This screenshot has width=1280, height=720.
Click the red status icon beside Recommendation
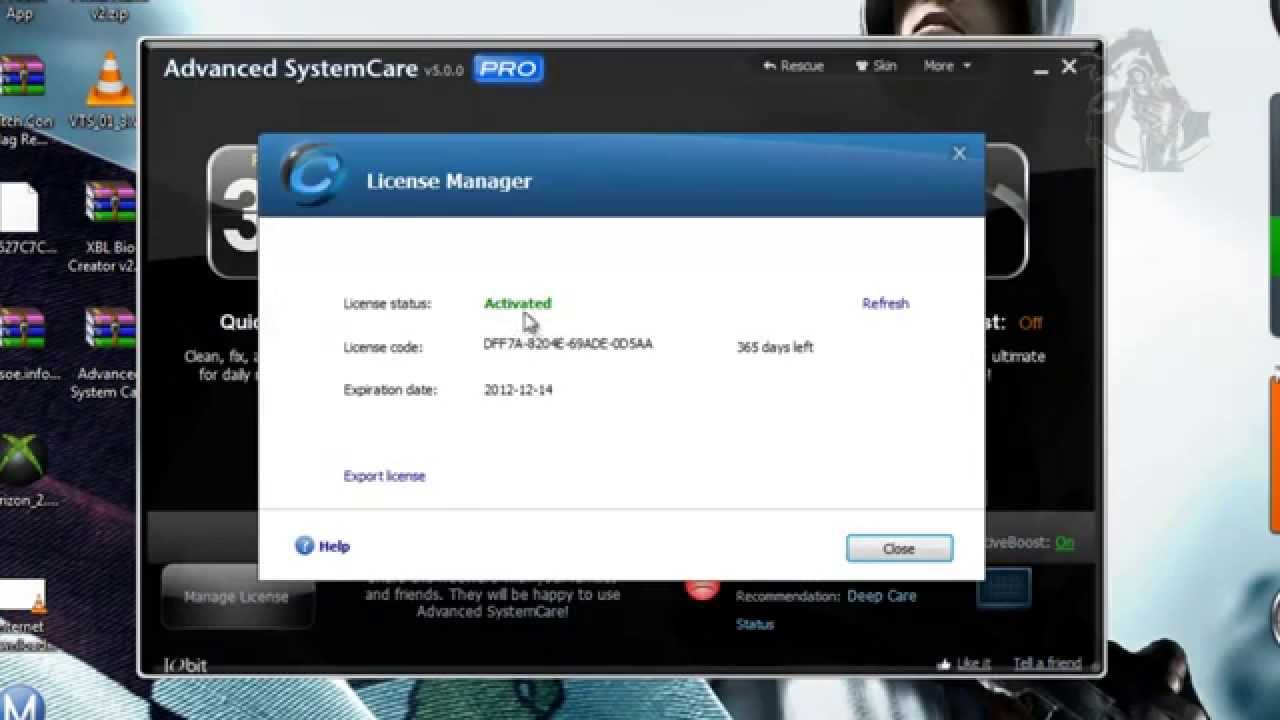tap(702, 588)
